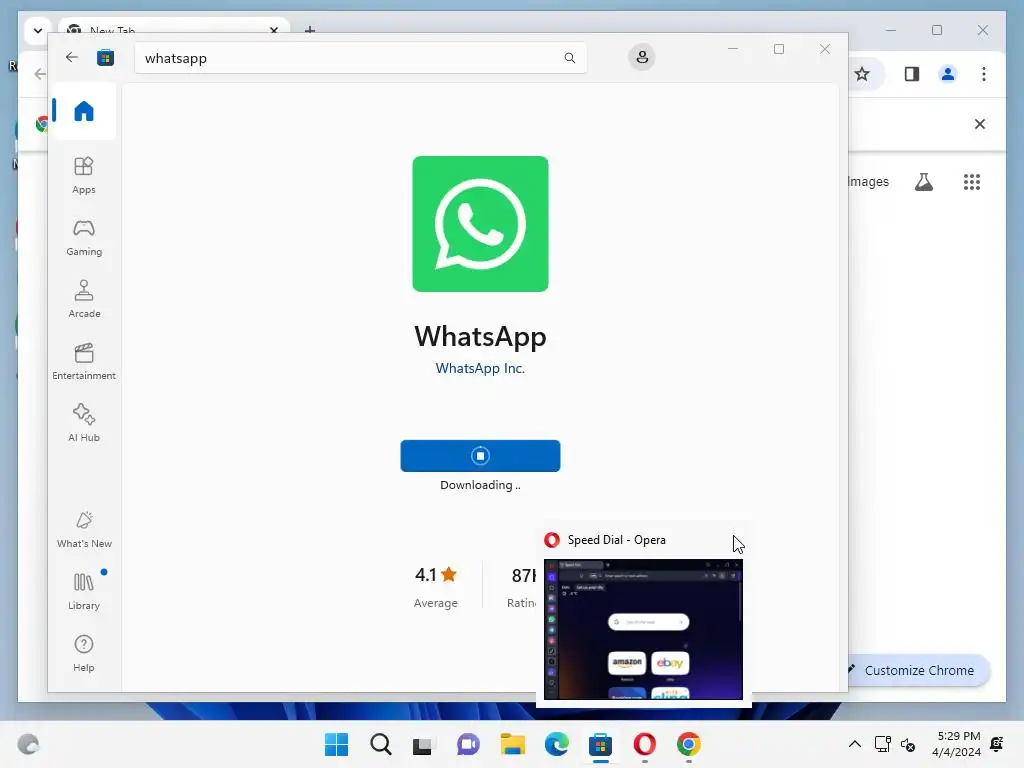
Task: Open network status tray icon
Action: pyautogui.click(x=883, y=744)
